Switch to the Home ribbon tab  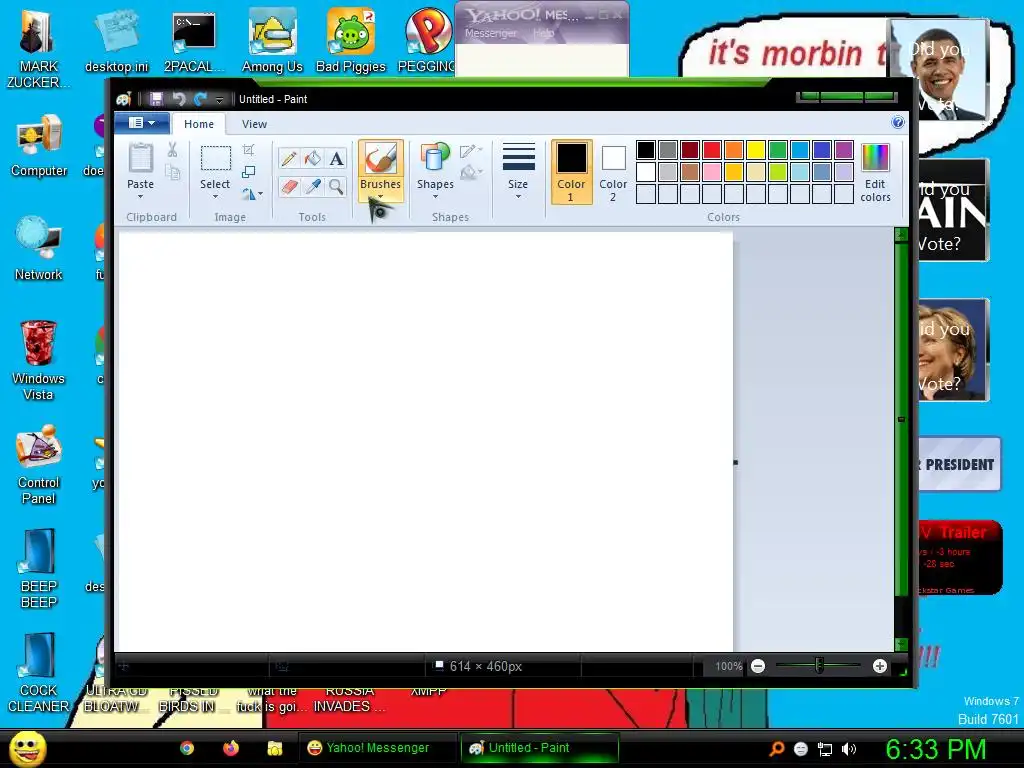[199, 124]
